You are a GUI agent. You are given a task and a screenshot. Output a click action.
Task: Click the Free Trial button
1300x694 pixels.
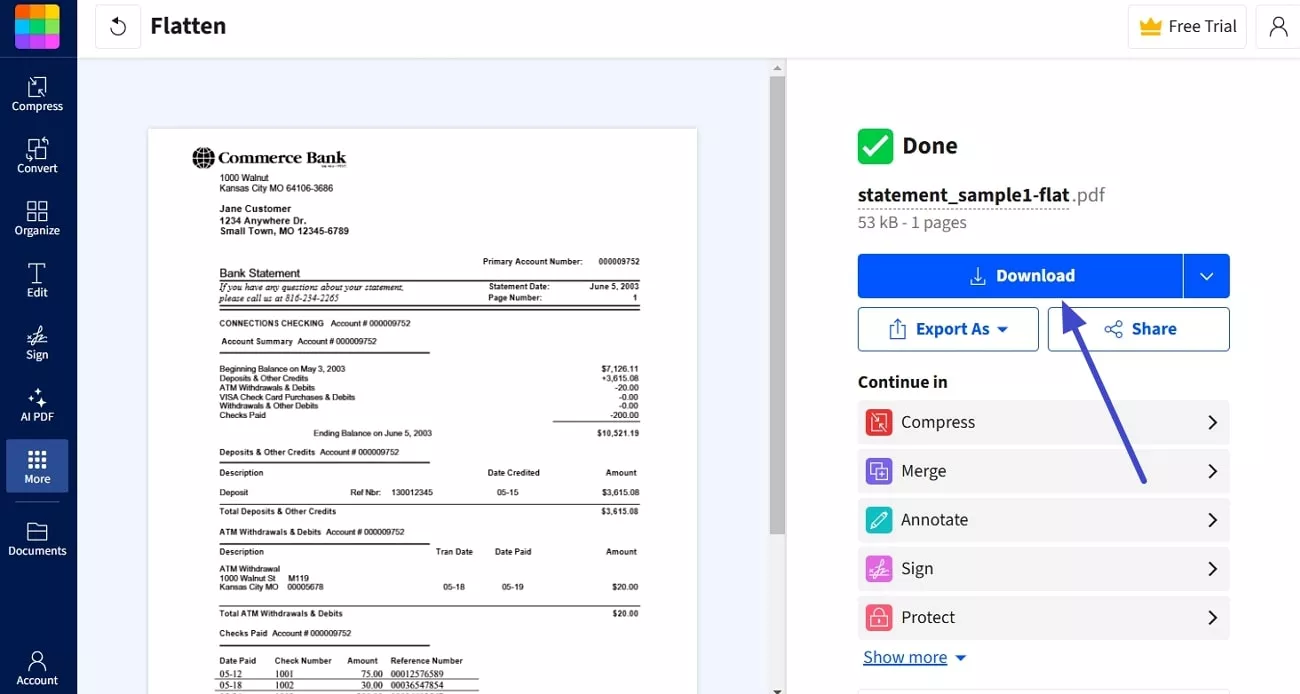tap(1188, 27)
